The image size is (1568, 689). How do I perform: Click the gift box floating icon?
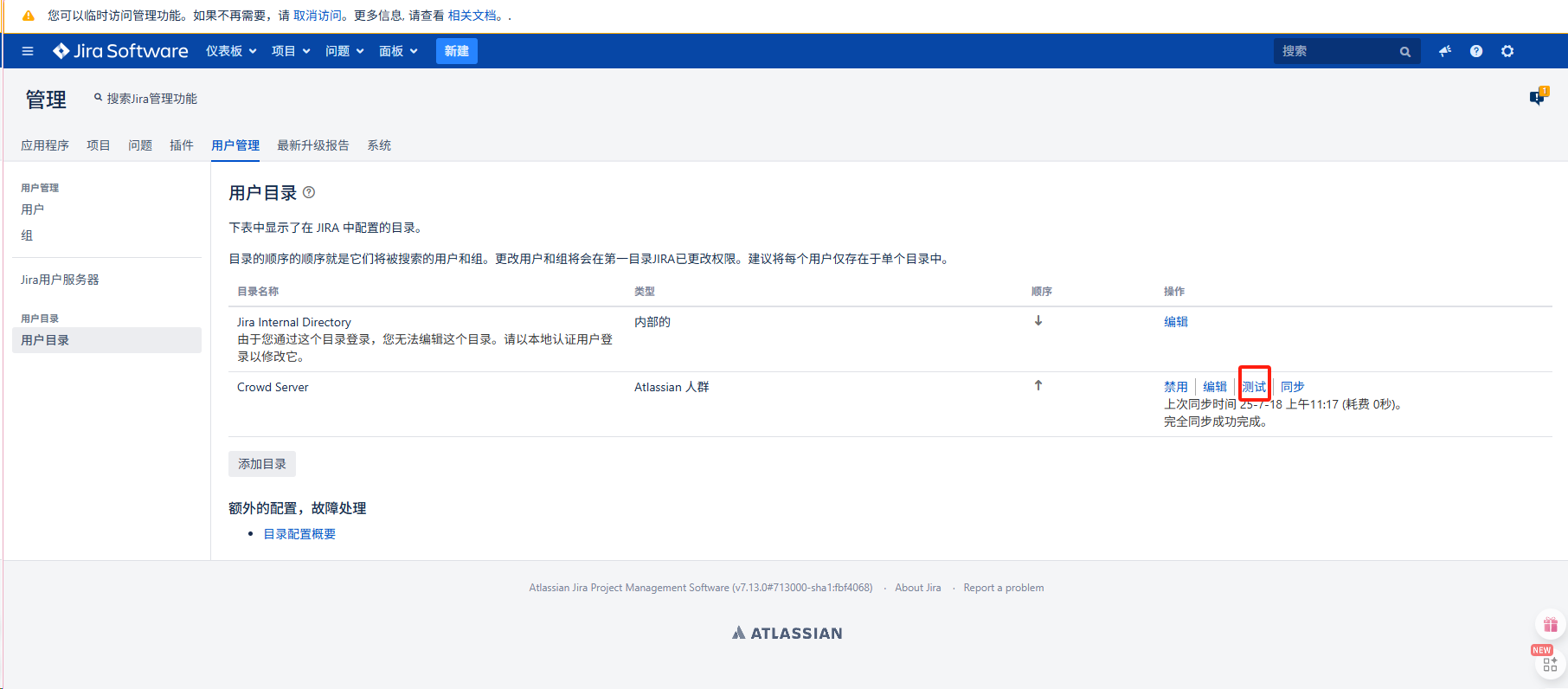(1550, 624)
